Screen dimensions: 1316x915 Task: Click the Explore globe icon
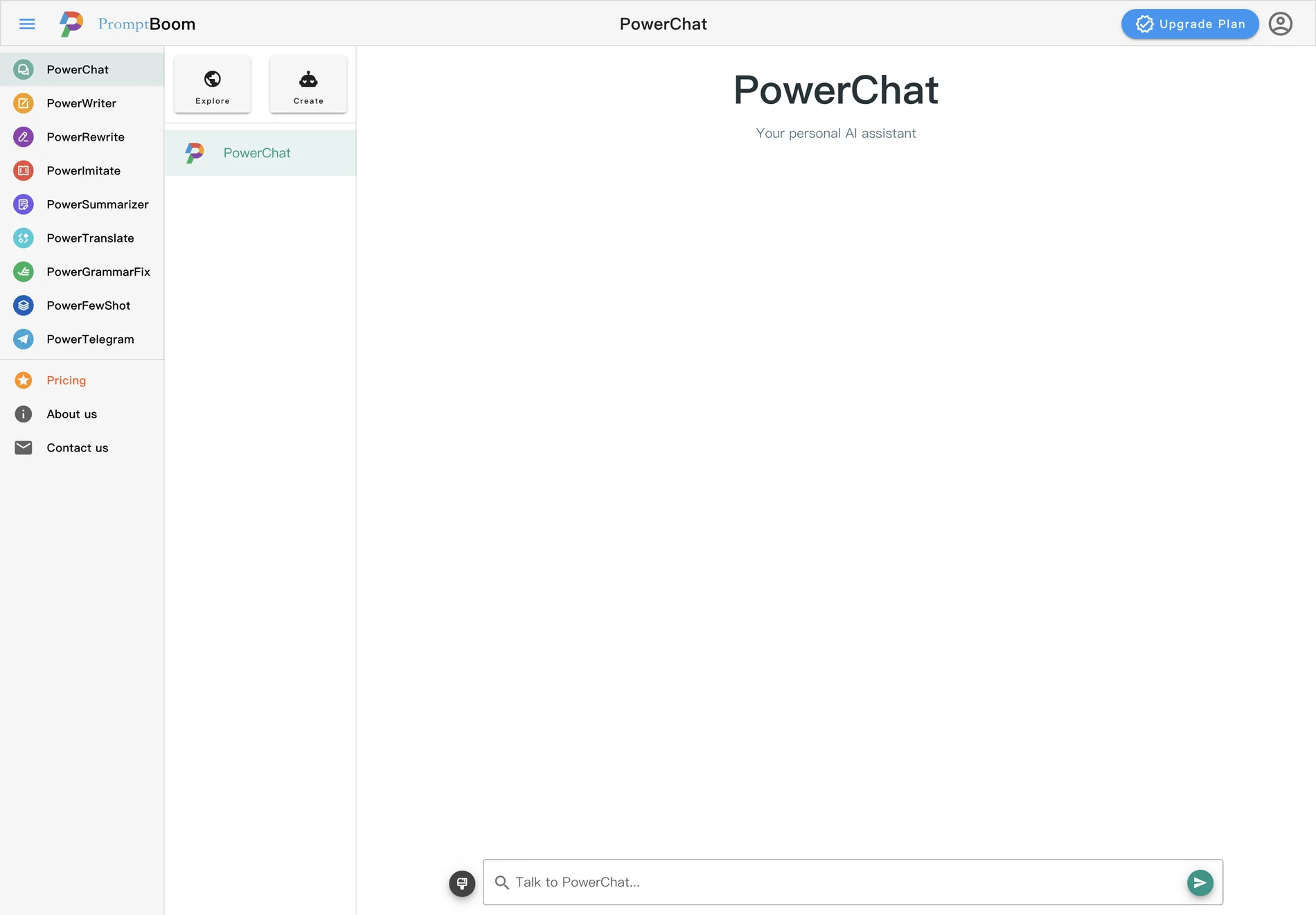[213, 79]
